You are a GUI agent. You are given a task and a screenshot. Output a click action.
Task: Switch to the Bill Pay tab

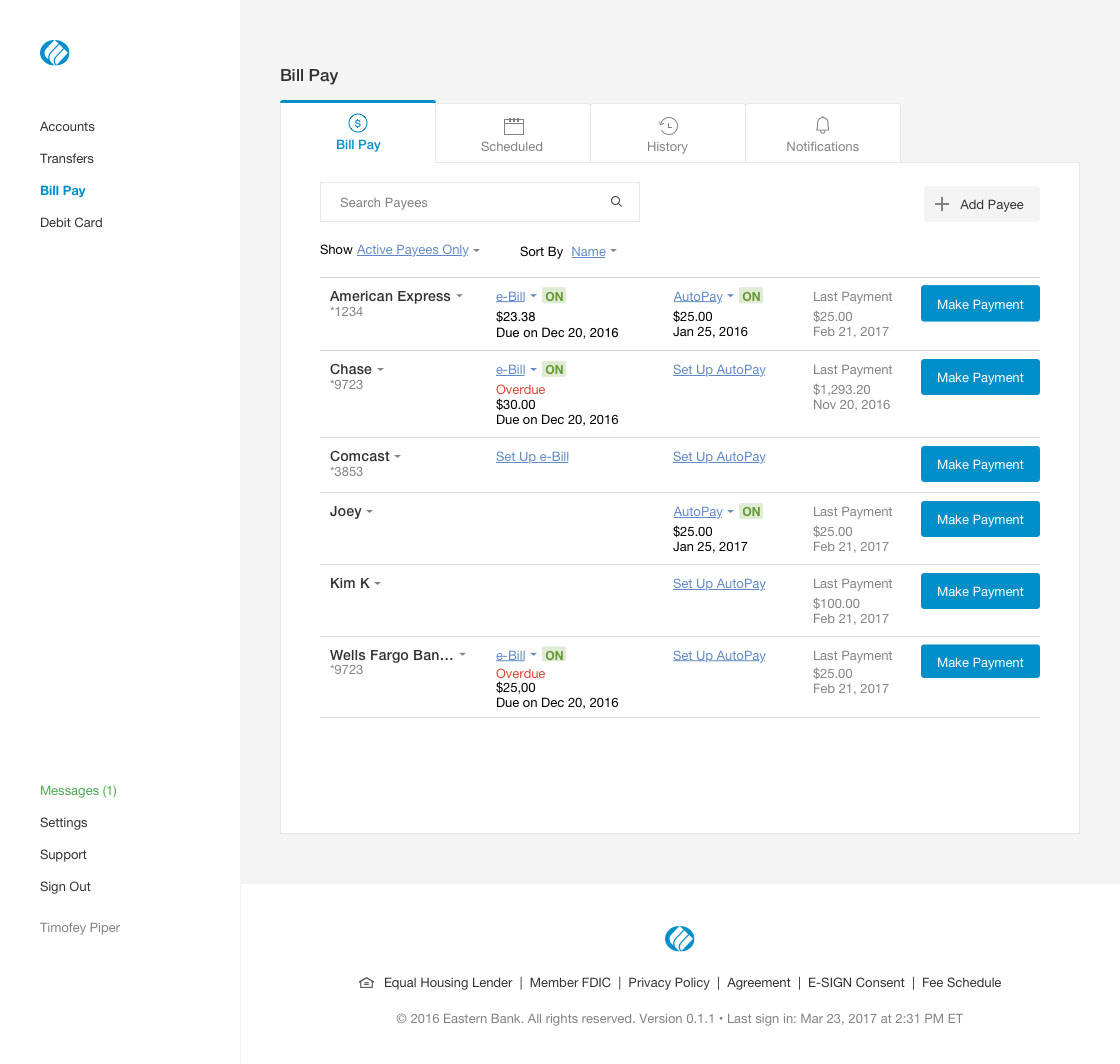point(358,133)
